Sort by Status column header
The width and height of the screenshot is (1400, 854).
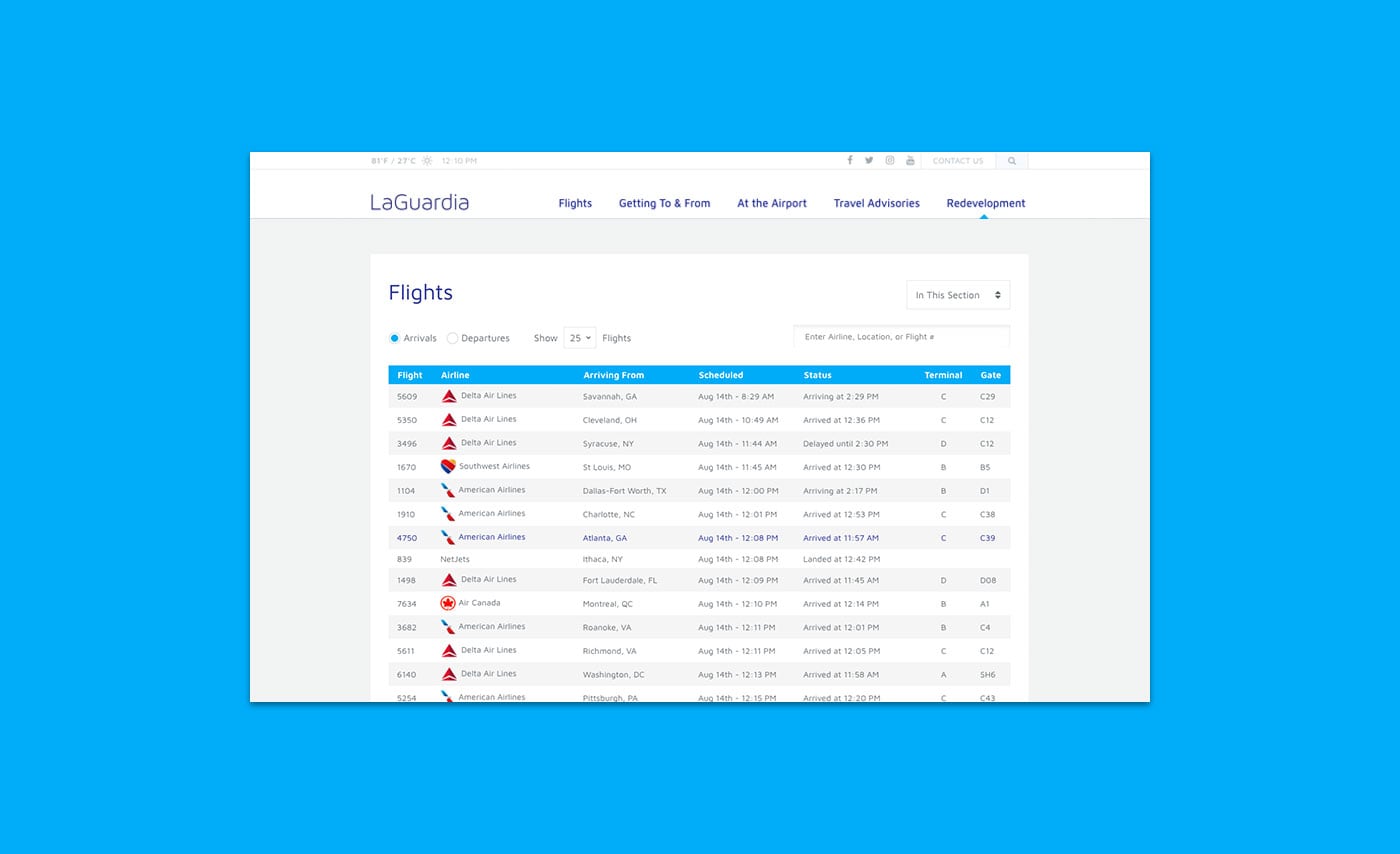pos(817,375)
